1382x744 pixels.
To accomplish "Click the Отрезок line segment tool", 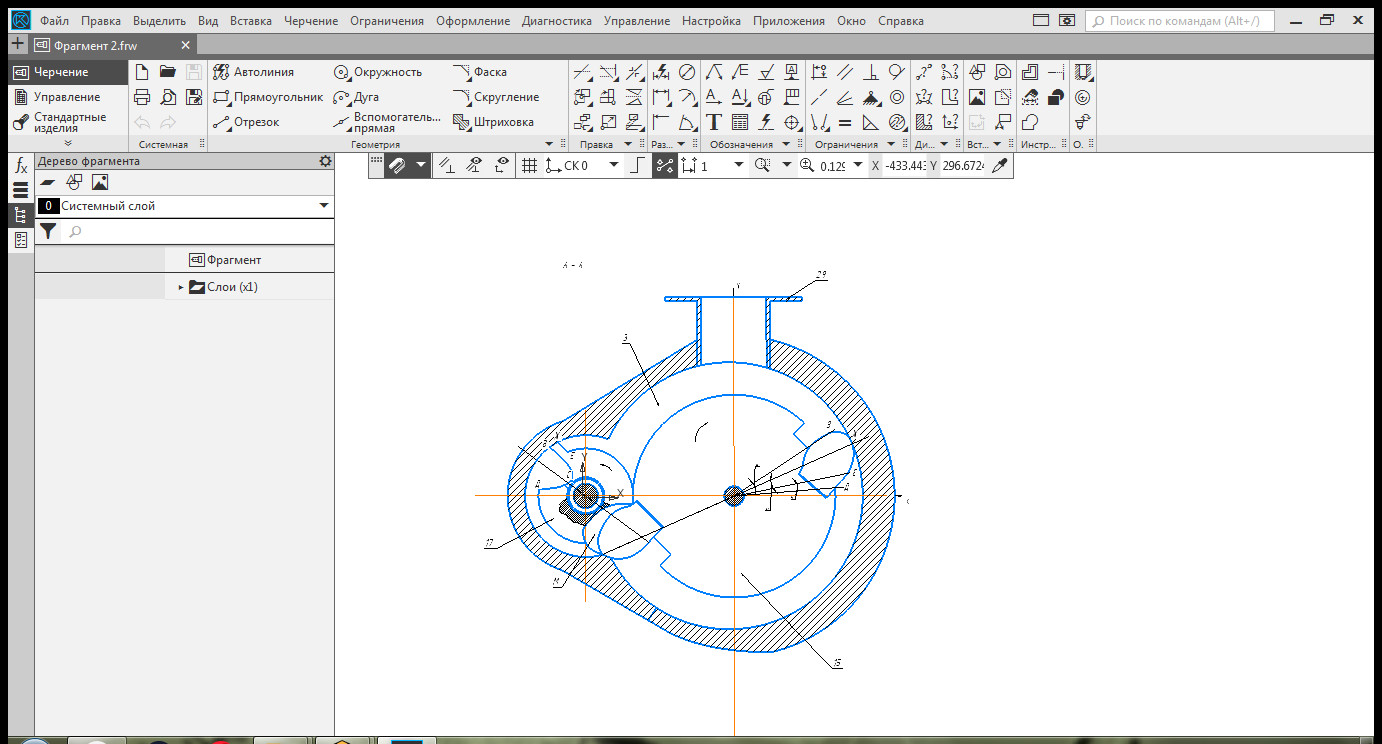I will 246,122.
